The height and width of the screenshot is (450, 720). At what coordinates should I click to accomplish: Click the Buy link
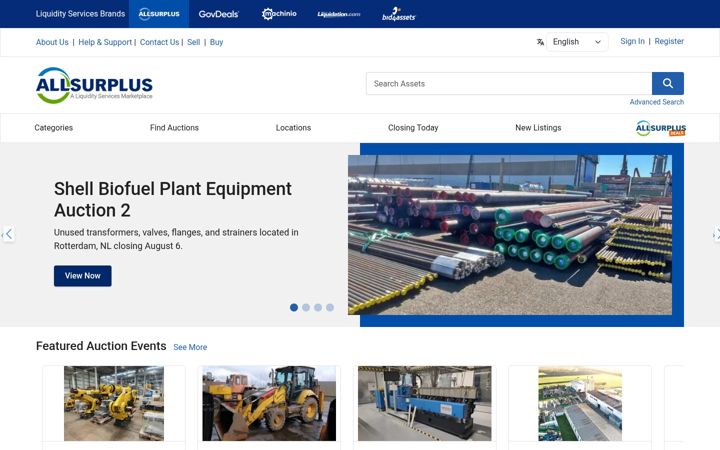click(216, 42)
